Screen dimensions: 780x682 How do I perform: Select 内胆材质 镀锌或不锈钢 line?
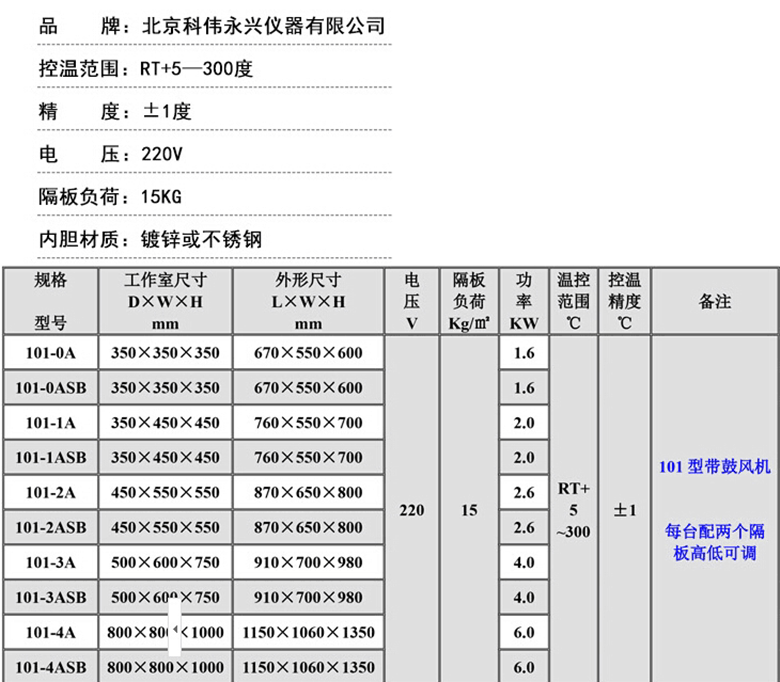click(x=150, y=240)
